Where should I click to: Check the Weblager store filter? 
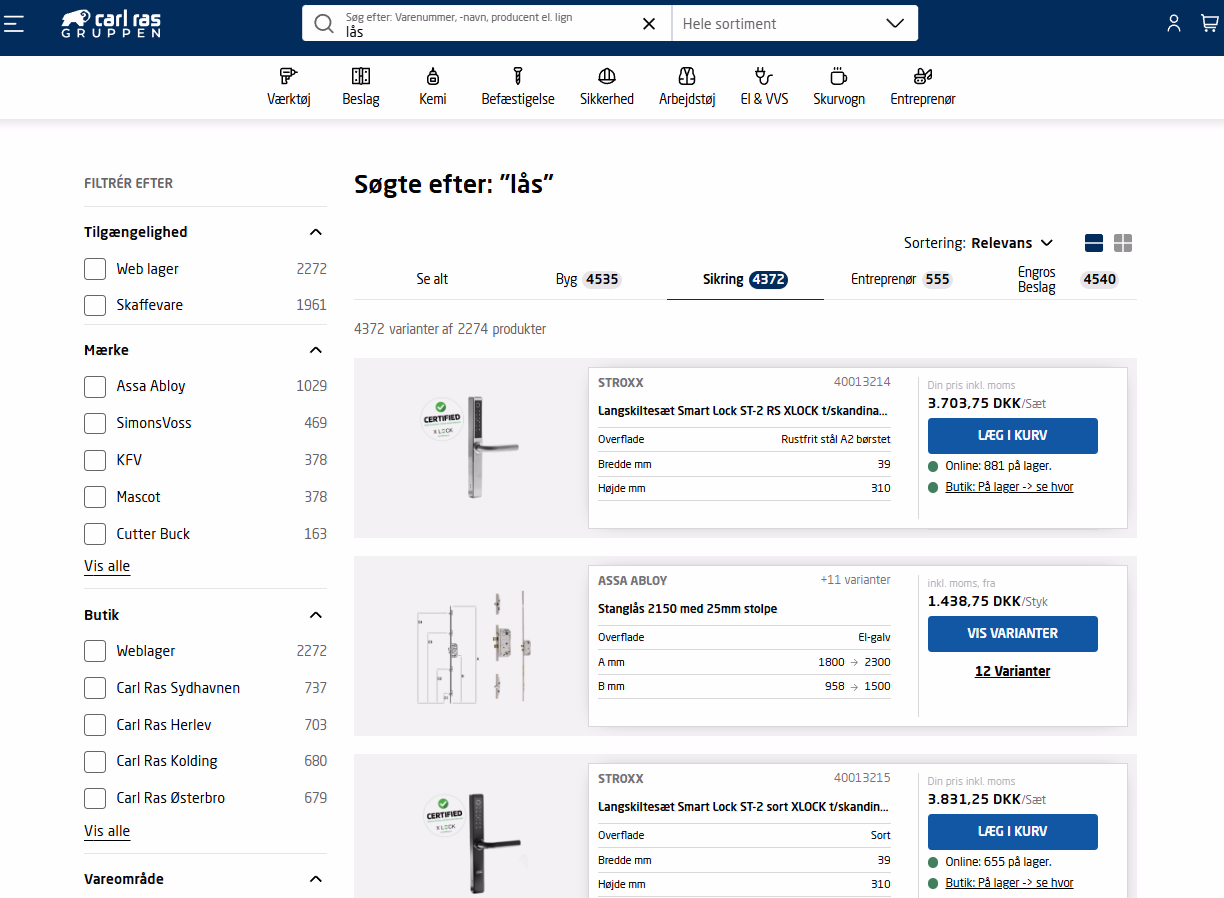tap(95, 651)
